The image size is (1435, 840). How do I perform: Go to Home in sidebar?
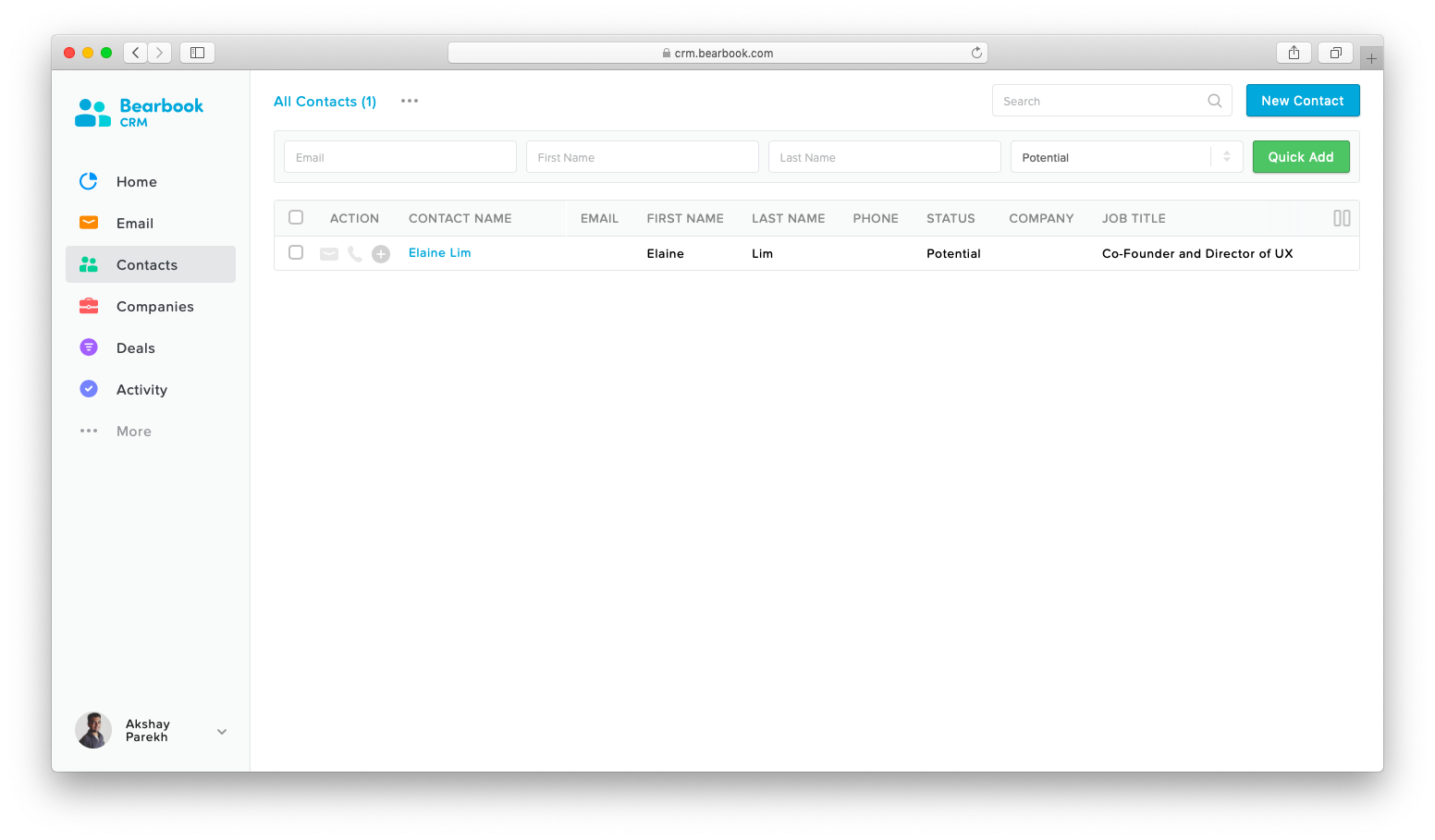click(x=151, y=181)
